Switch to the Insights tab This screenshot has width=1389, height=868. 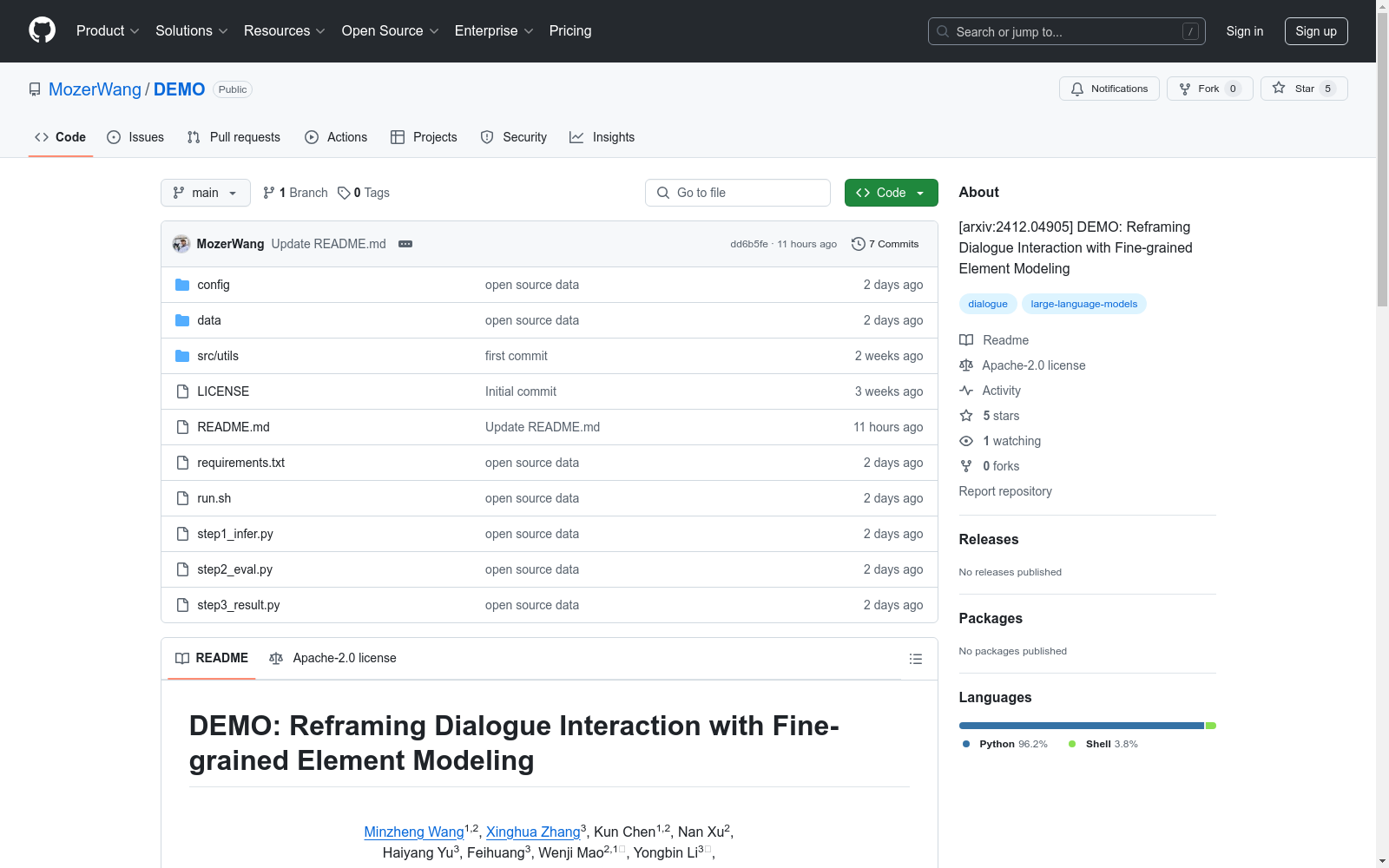coord(602,137)
